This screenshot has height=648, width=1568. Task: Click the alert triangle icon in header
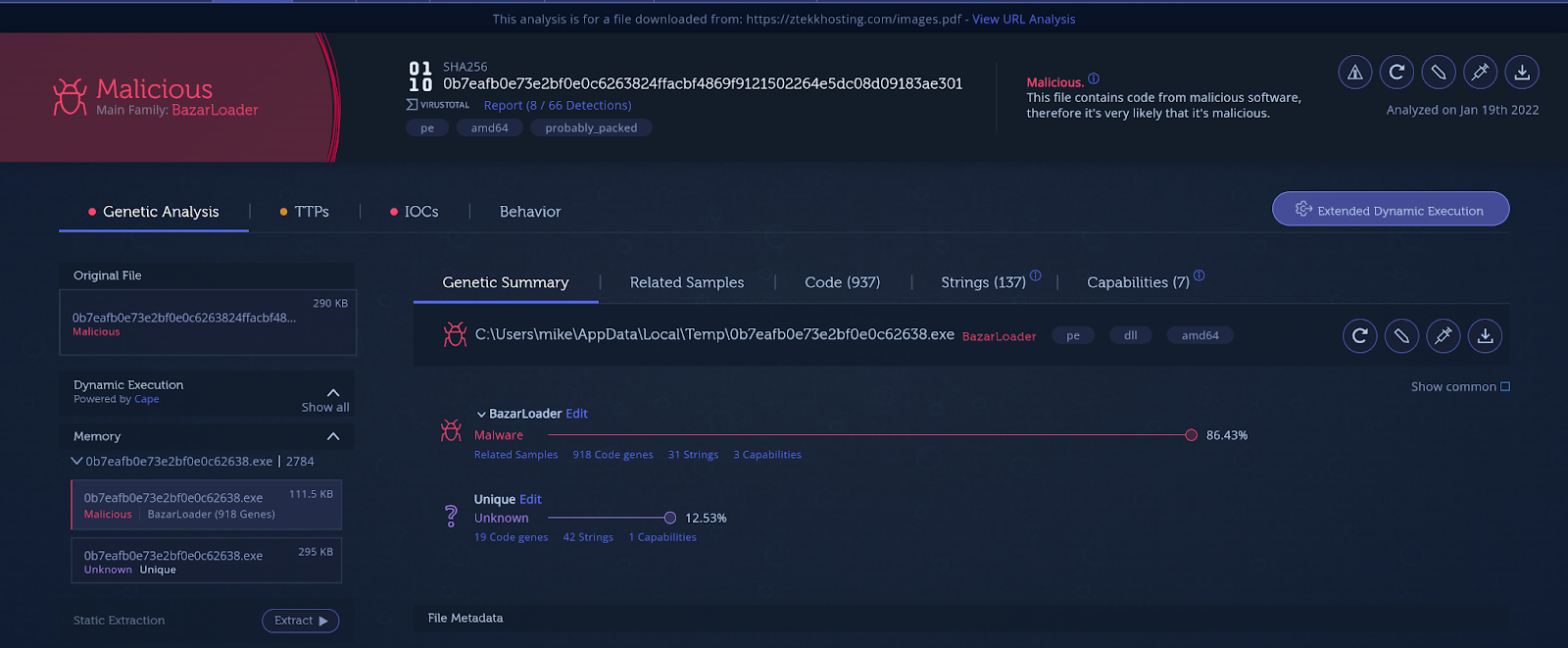1355,72
